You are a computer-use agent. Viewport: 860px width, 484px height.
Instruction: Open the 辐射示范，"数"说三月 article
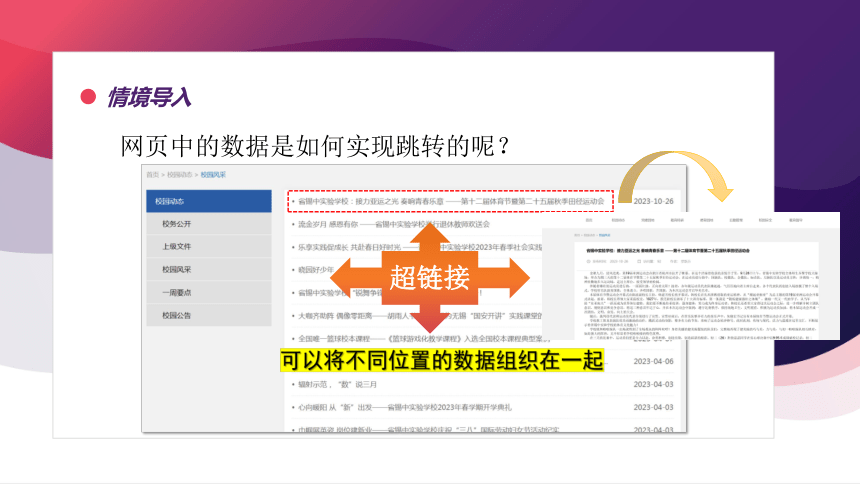[x=337, y=384]
